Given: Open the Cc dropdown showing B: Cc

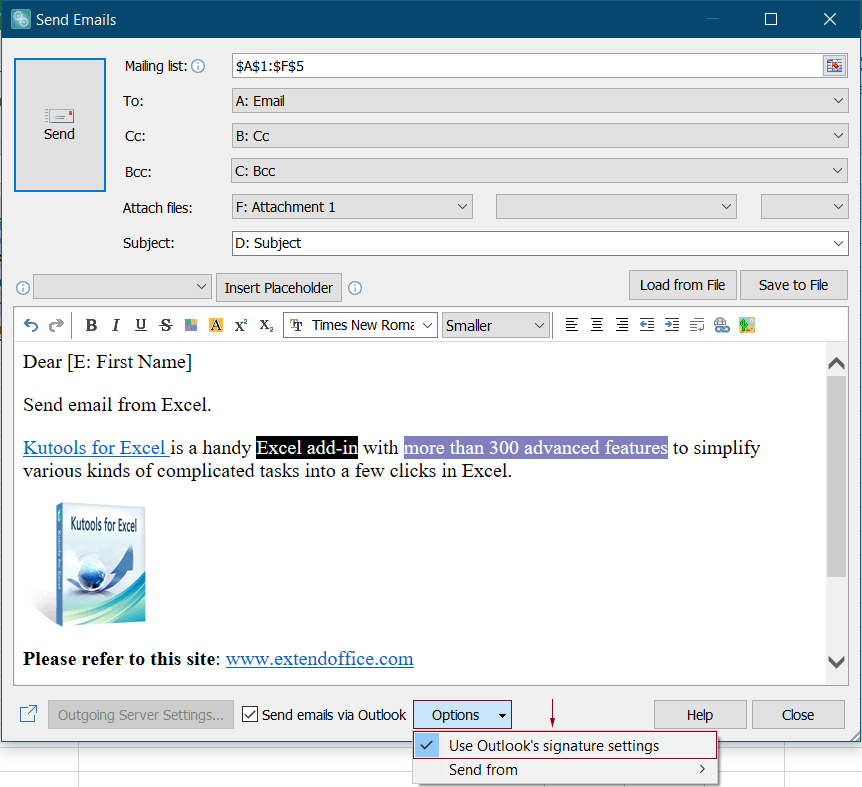Looking at the screenshot, I should click(540, 136).
